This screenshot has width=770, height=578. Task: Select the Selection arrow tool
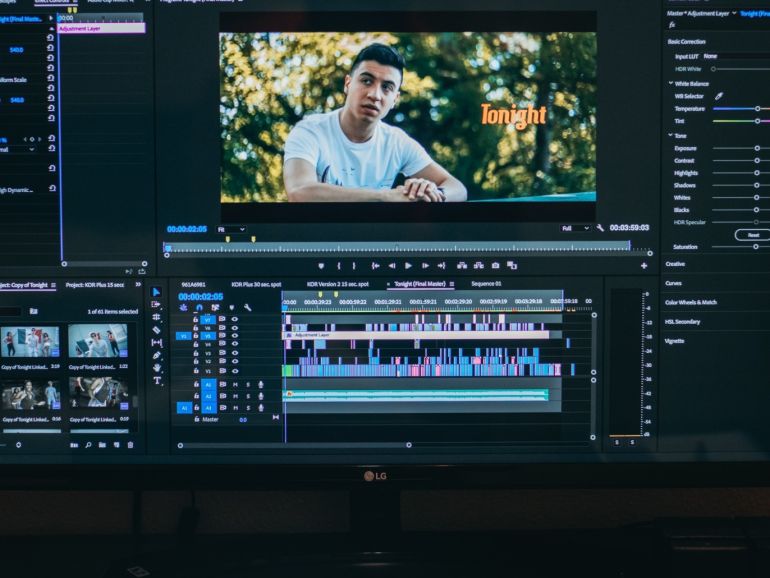click(156, 292)
